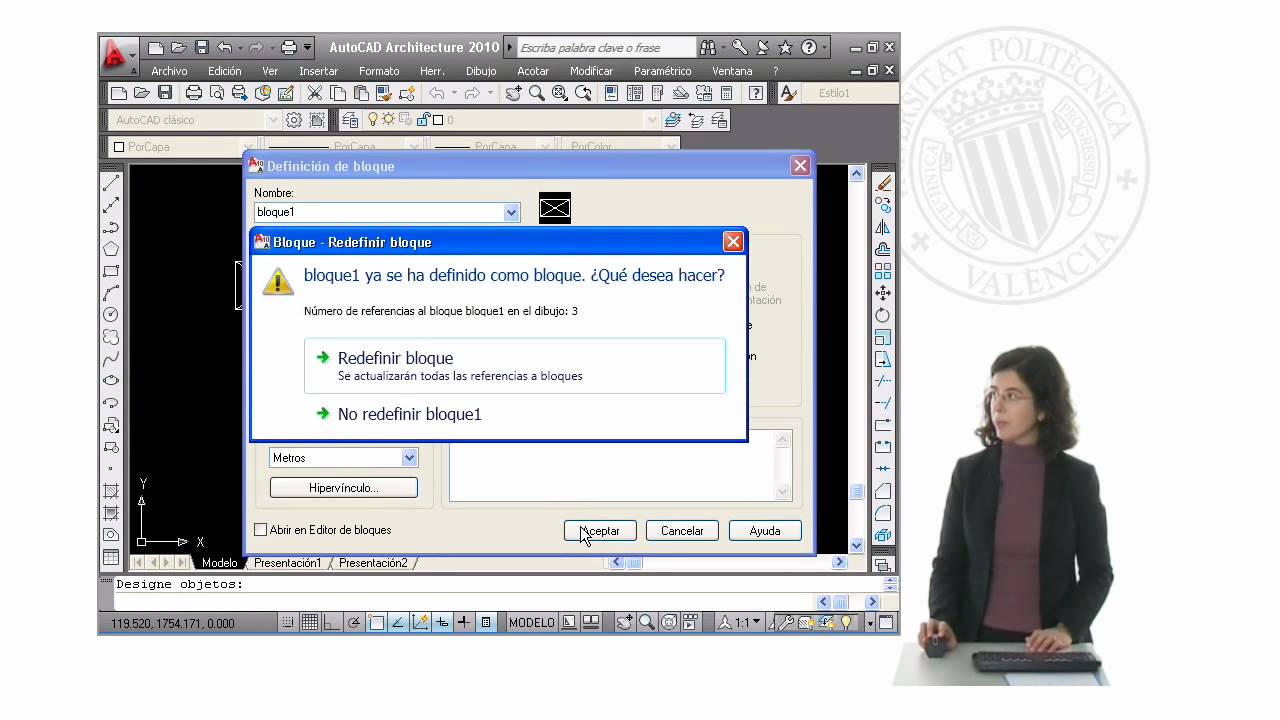Toggle Quick Properties in status bar

tap(486, 622)
